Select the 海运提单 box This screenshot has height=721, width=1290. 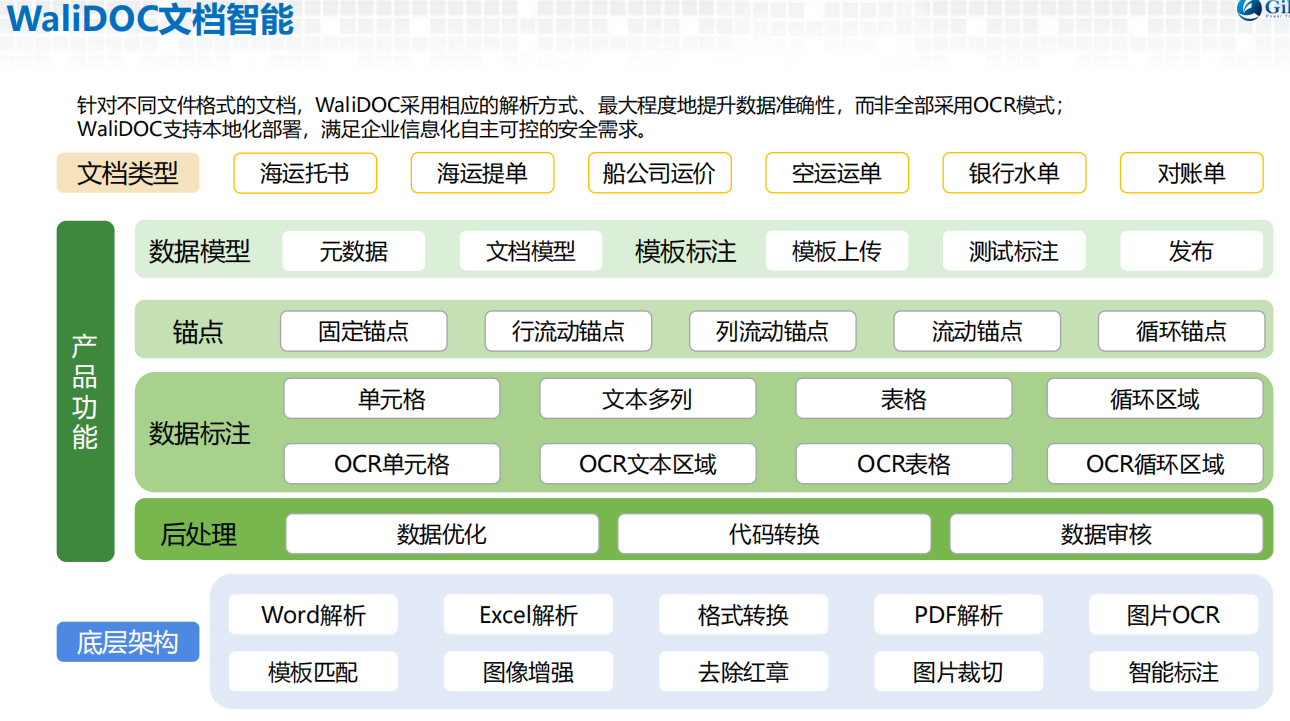(482, 173)
